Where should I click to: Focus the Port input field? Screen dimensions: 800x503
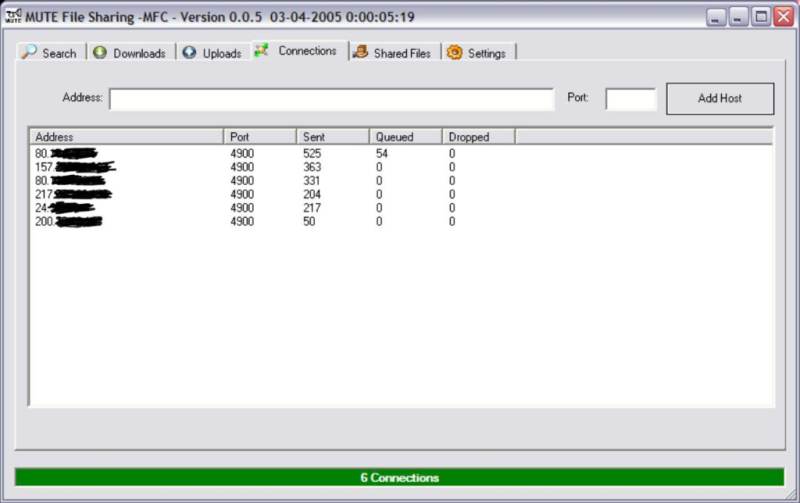(x=631, y=99)
